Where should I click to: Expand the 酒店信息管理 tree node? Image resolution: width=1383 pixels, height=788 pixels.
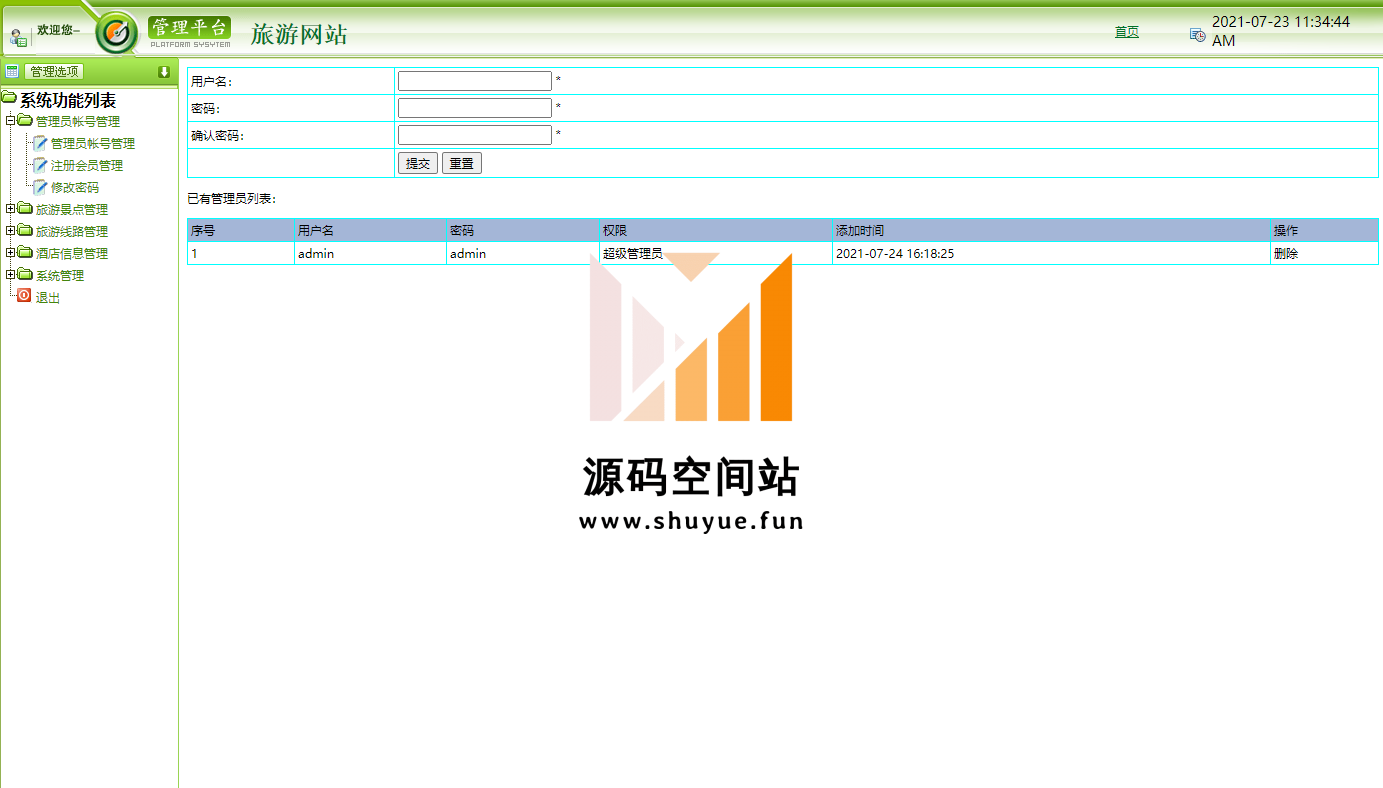pyautogui.click(x=10, y=253)
